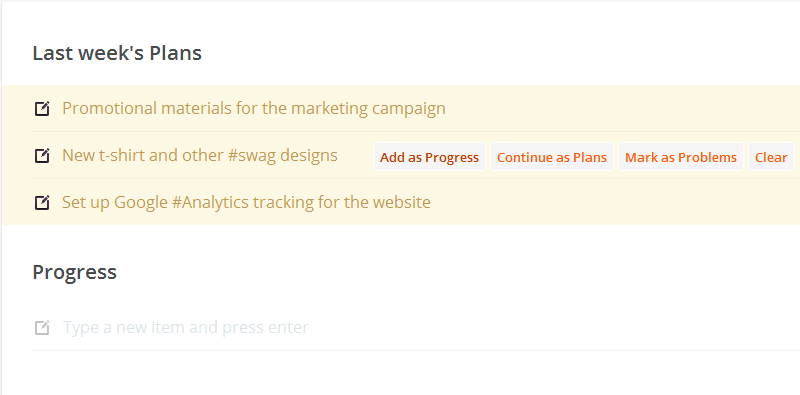
Task: Select the Set up Google plan item text
Action: (x=246, y=202)
